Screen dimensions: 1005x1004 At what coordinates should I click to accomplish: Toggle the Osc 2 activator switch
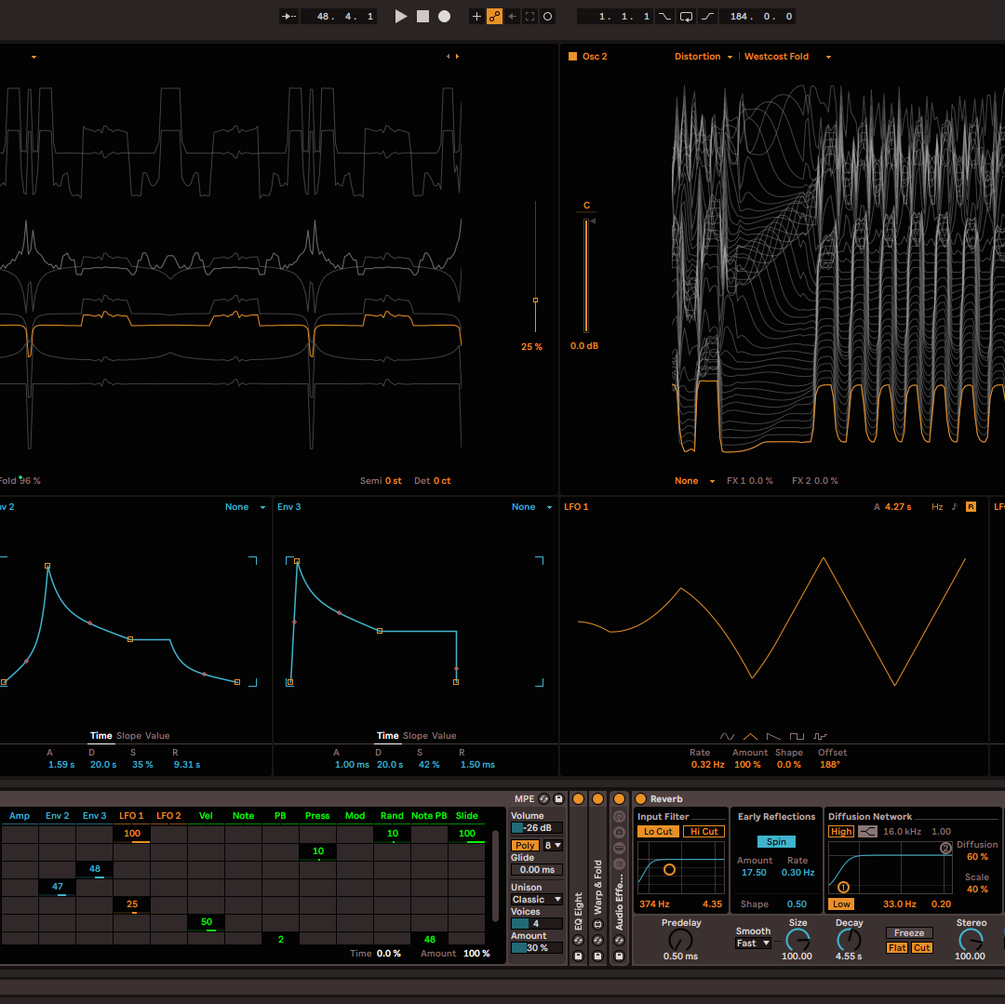click(x=573, y=56)
